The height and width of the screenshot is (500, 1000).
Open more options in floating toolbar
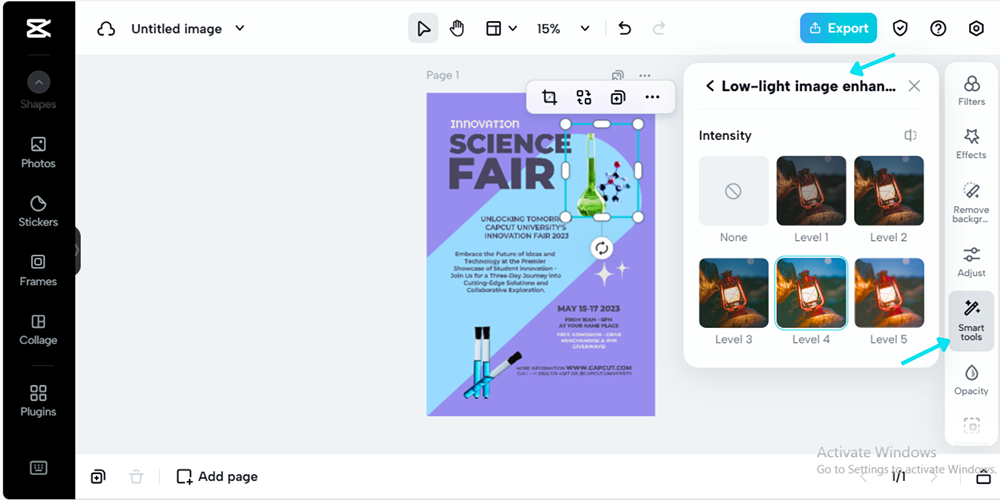click(x=652, y=97)
